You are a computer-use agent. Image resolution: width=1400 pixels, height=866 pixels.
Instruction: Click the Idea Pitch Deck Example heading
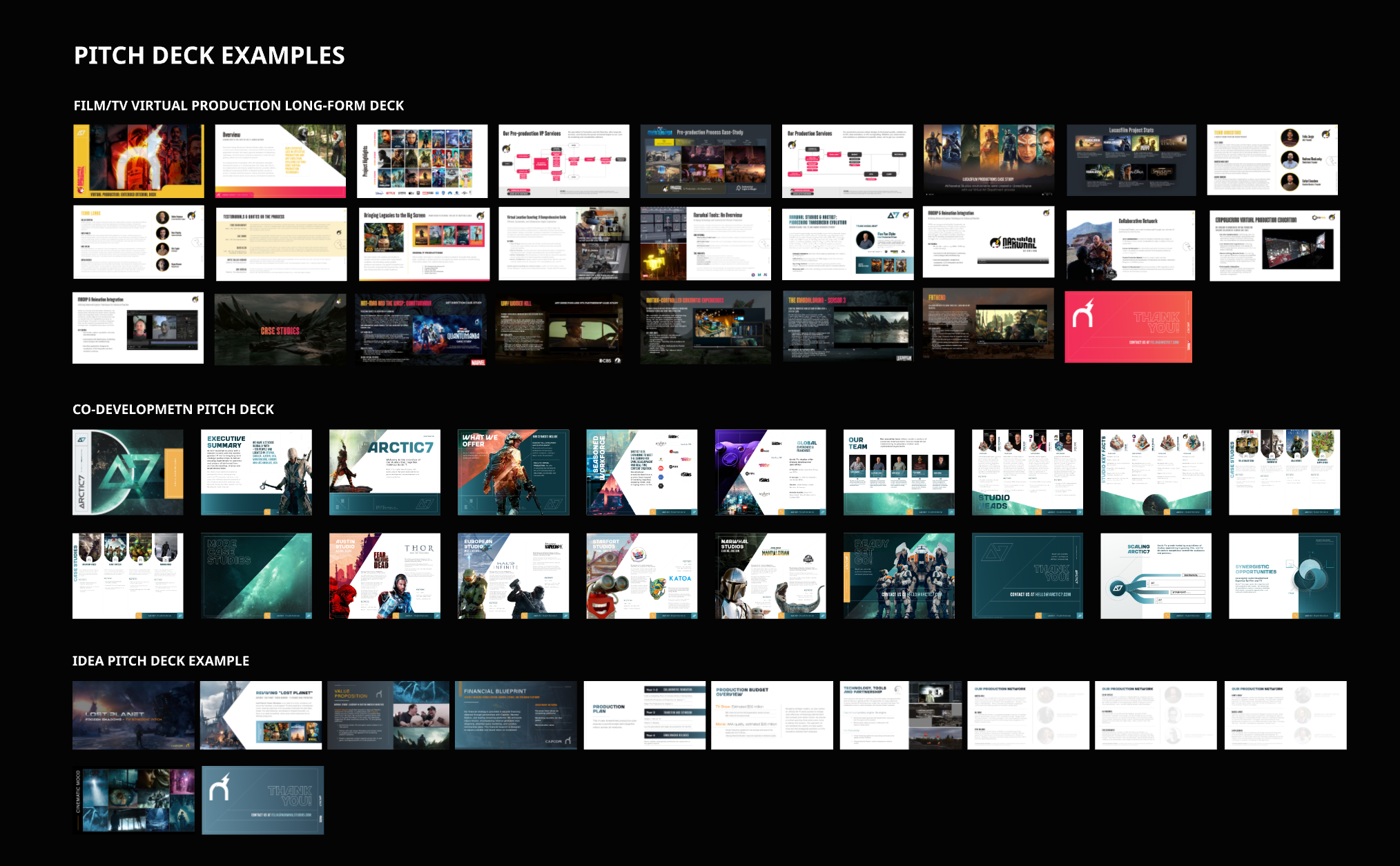(161, 660)
